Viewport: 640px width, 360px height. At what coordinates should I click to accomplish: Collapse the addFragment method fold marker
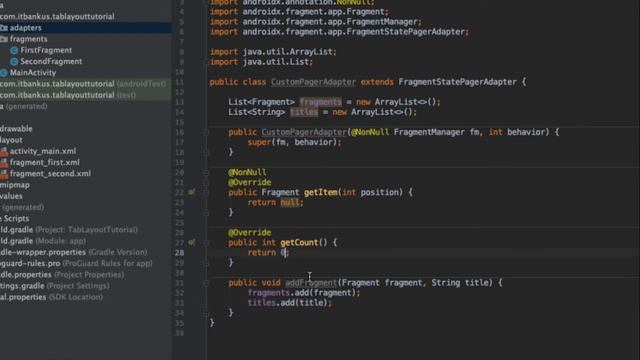(206, 283)
